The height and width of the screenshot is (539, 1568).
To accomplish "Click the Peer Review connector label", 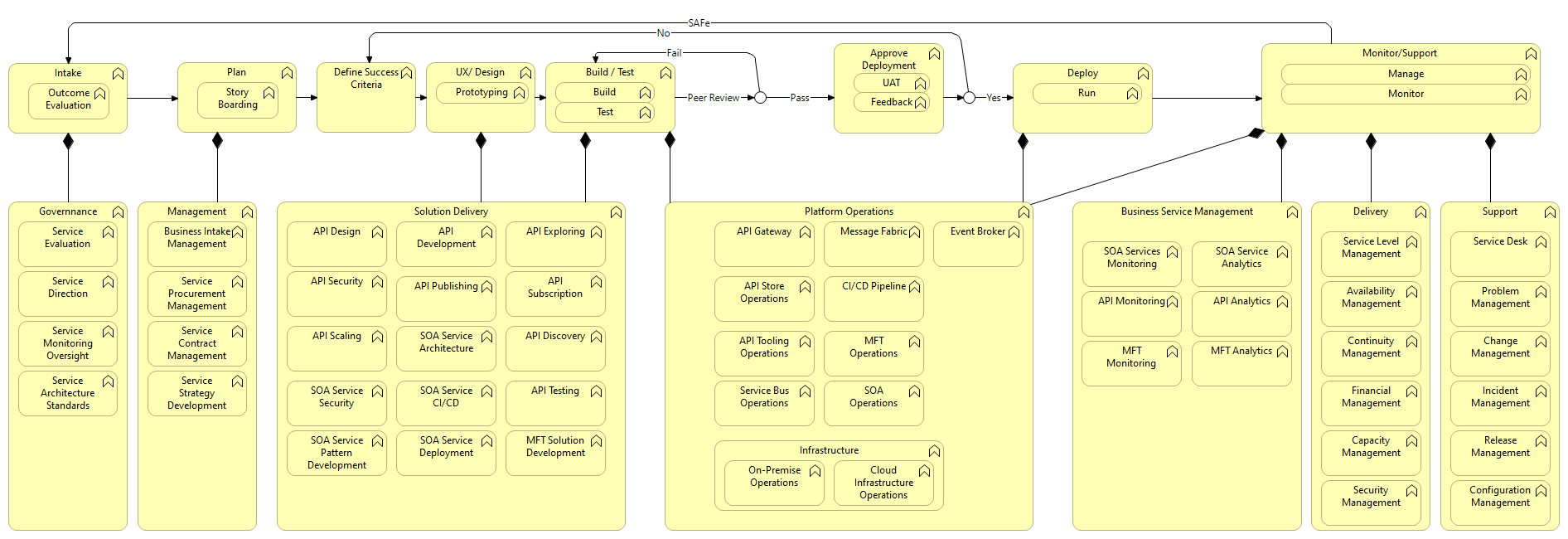I will [x=713, y=98].
